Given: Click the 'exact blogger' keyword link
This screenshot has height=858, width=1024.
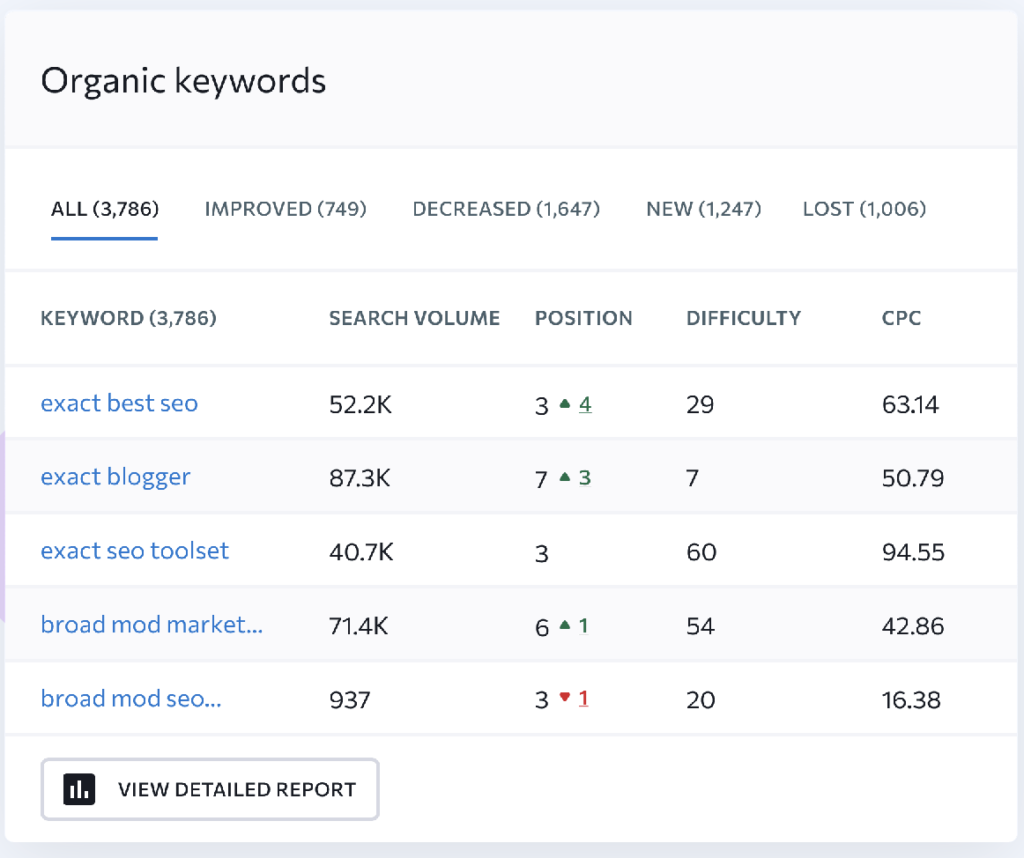Looking at the screenshot, I should click(x=115, y=477).
